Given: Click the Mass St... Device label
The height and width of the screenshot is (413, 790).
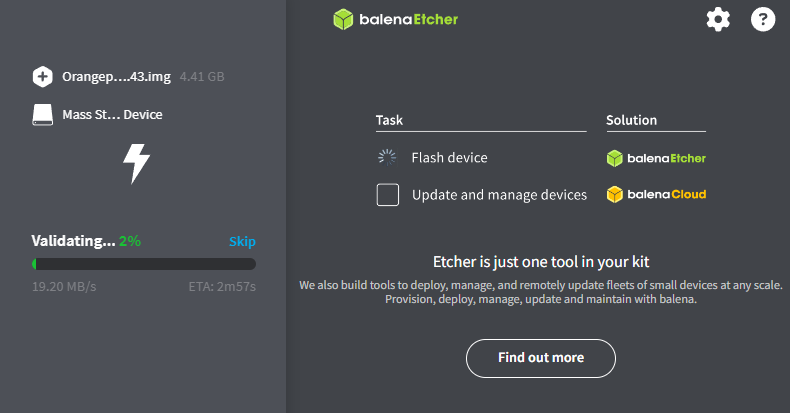Looking at the screenshot, I should (x=112, y=114).
